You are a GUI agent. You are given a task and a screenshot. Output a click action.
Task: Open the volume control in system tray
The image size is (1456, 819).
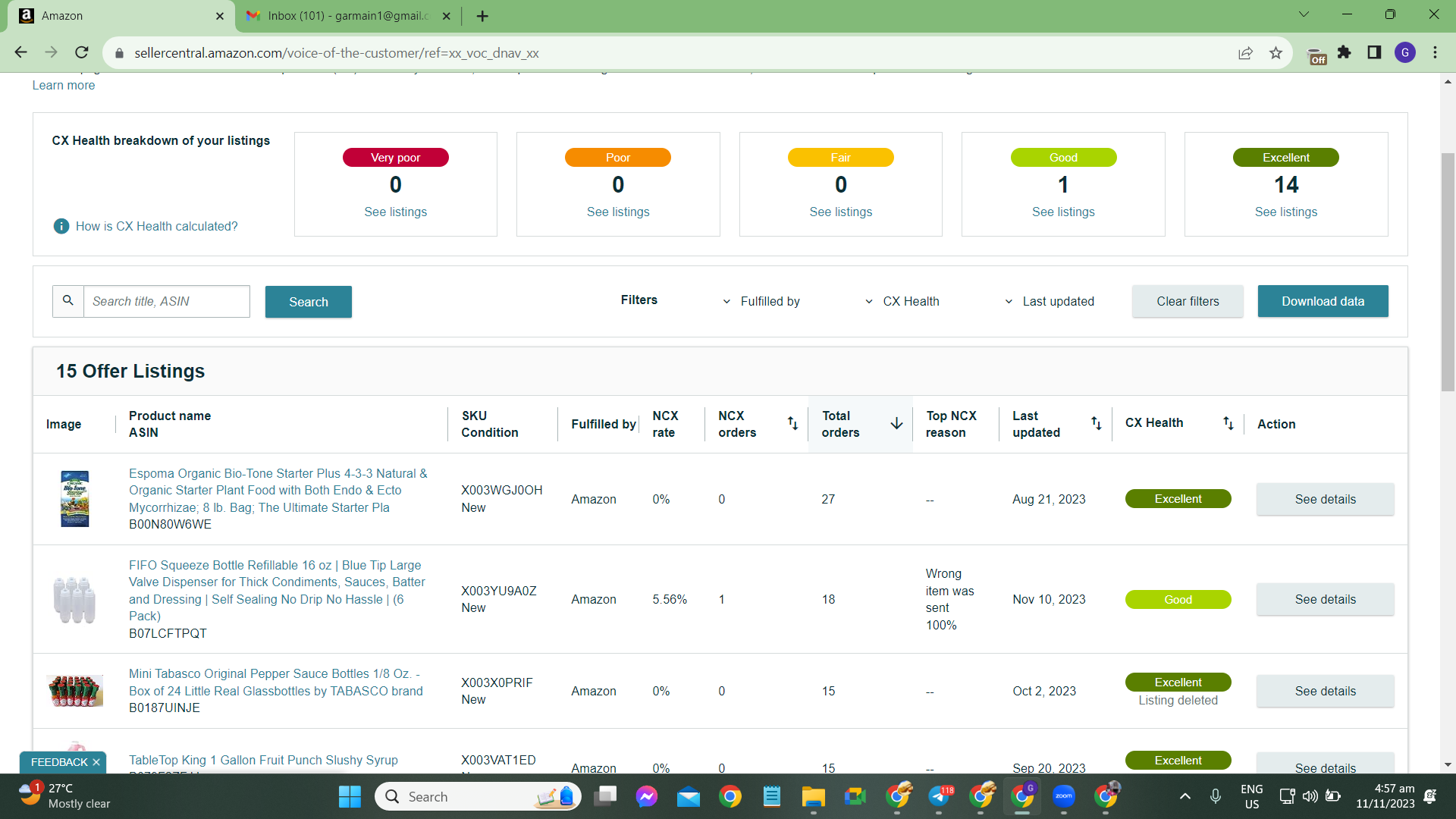[1310, 796]
